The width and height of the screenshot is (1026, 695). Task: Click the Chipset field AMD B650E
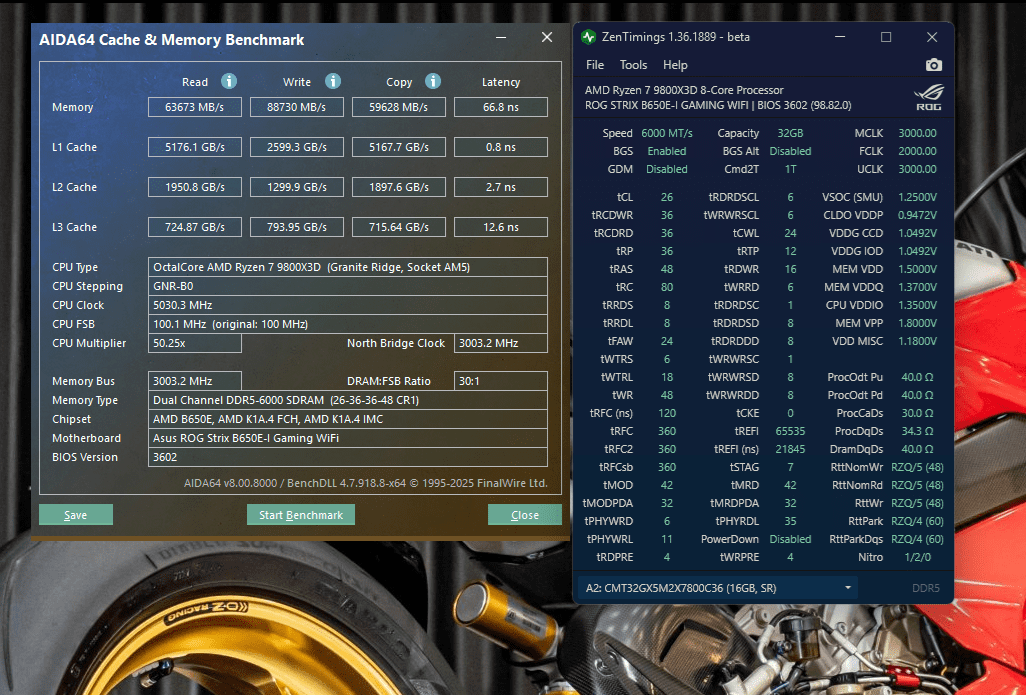(348, 419)
